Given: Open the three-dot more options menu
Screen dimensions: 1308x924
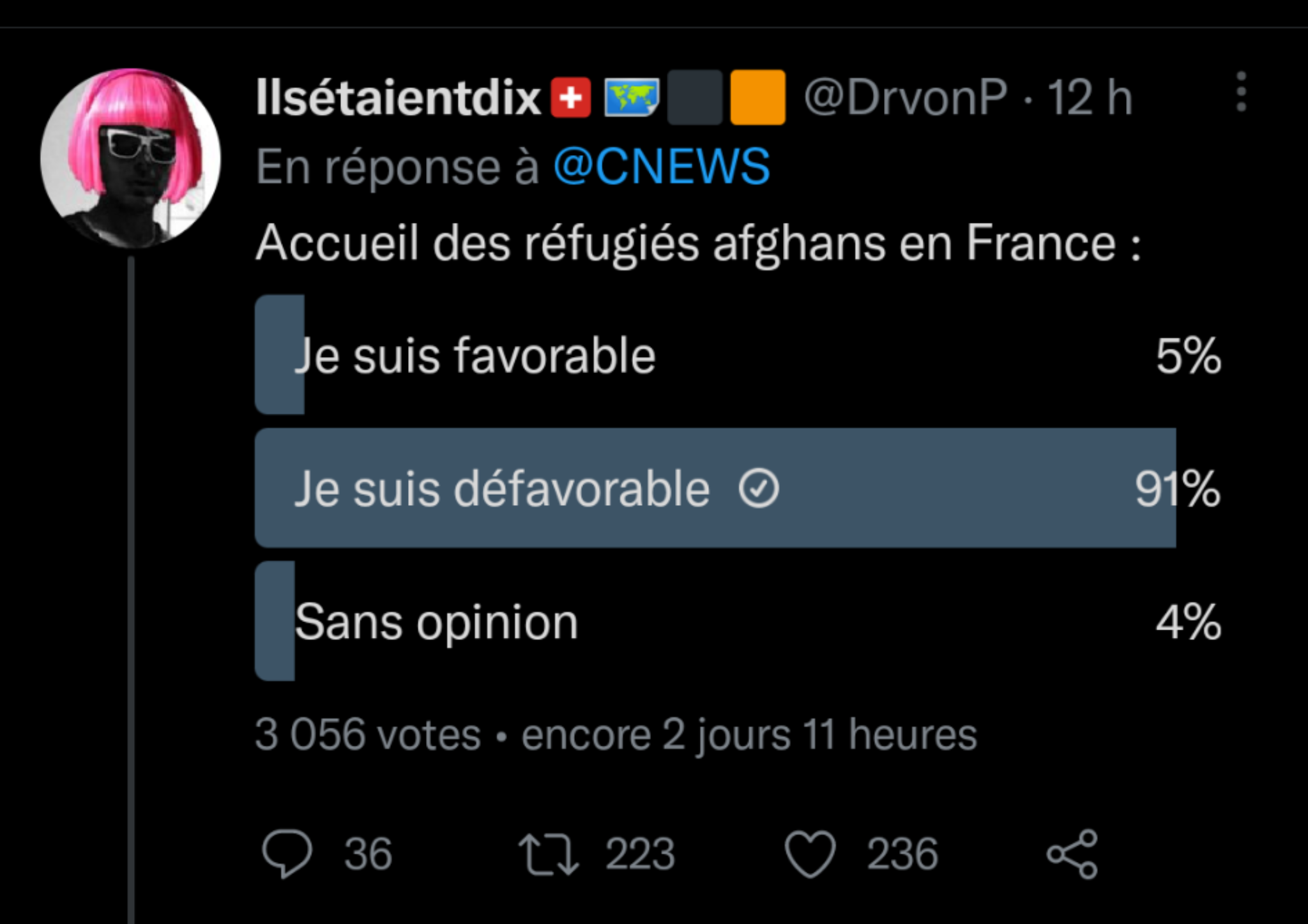Looking at the screenshot, I should [x=1241, y=91].
